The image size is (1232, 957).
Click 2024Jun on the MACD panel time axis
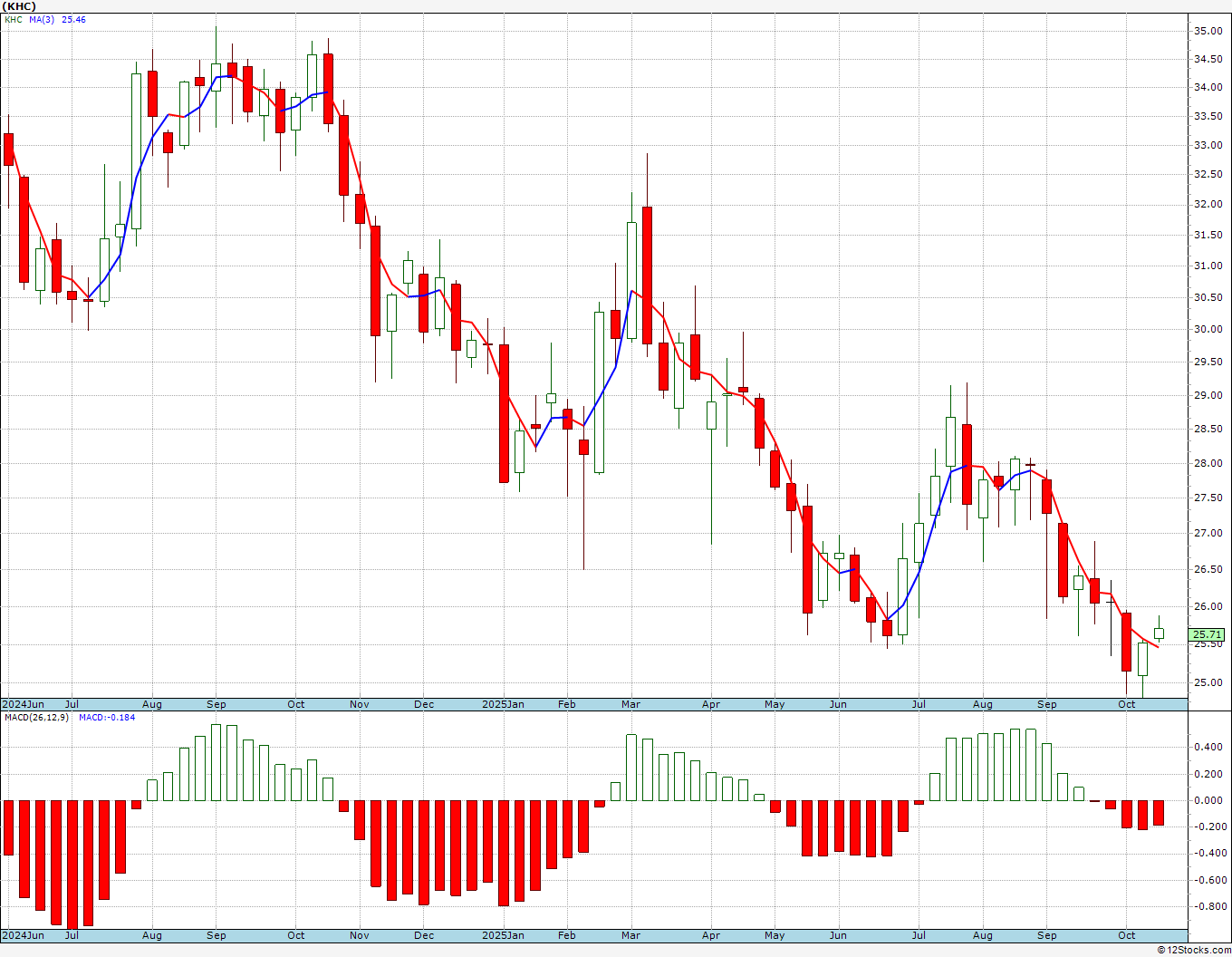pos(23,935)
